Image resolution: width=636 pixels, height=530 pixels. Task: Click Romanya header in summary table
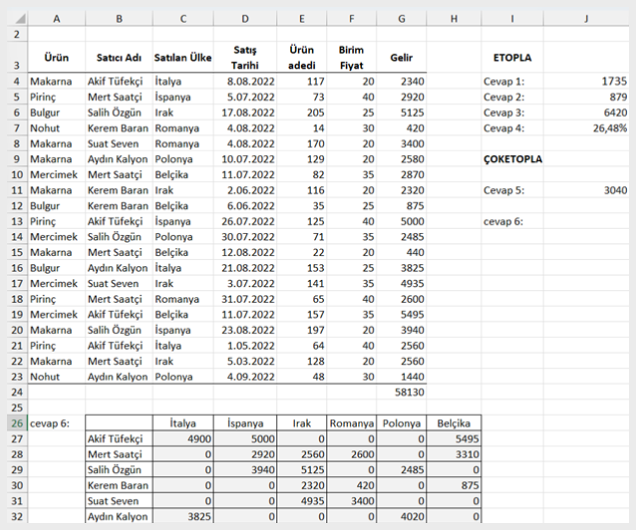[351, 423]
